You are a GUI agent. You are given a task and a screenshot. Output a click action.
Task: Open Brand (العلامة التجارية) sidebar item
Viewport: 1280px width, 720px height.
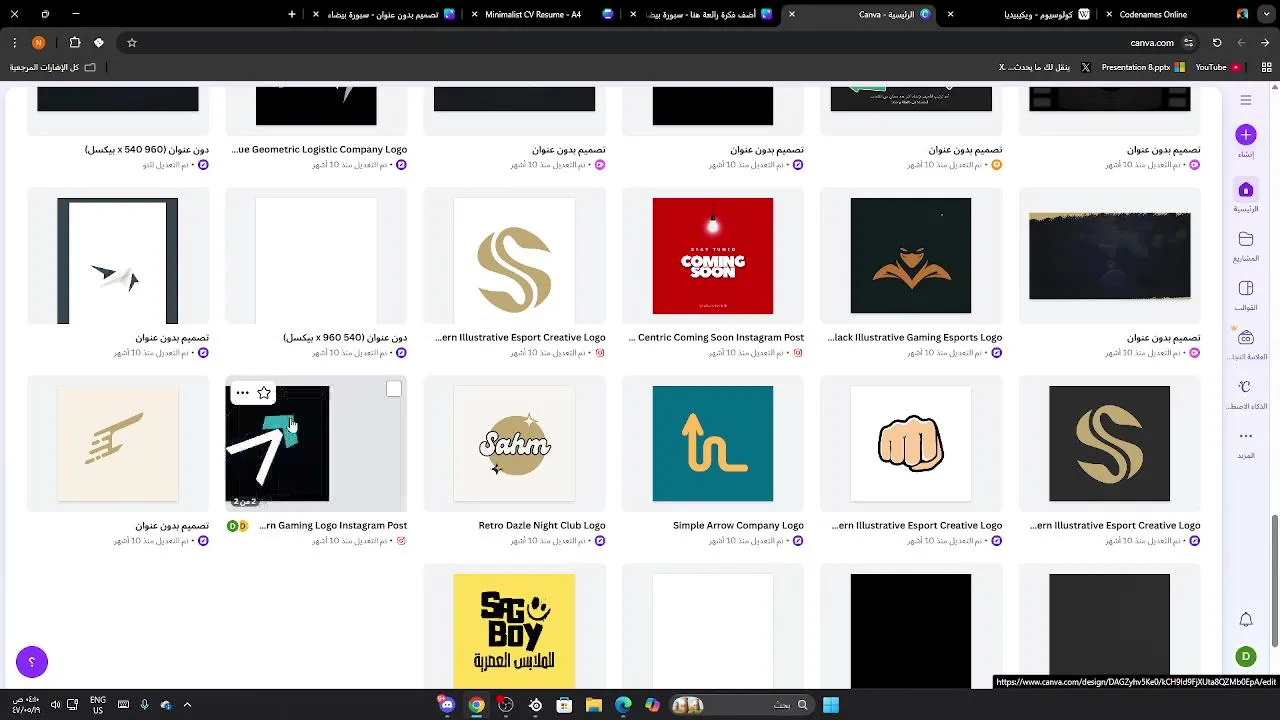(1246, 345)
